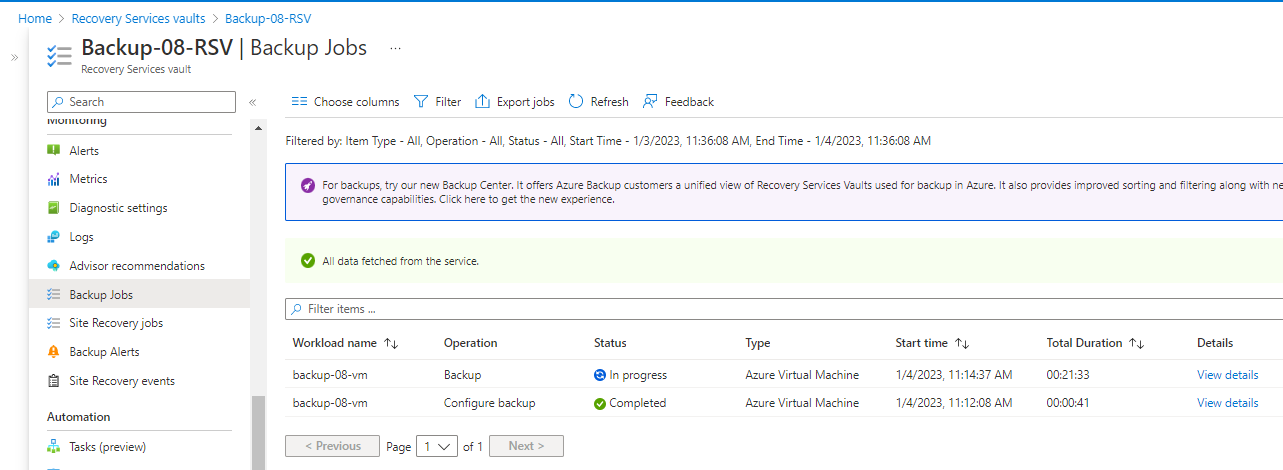Click the '1/4/2023, 11:12:08 AM' start time

click(954, 403)
